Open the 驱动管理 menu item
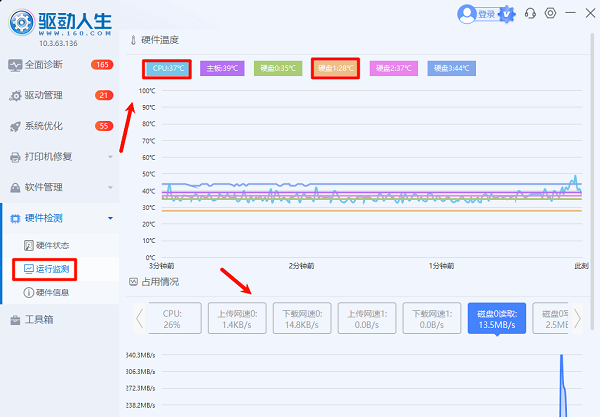600x417 pixels. (x=60, y=96)
